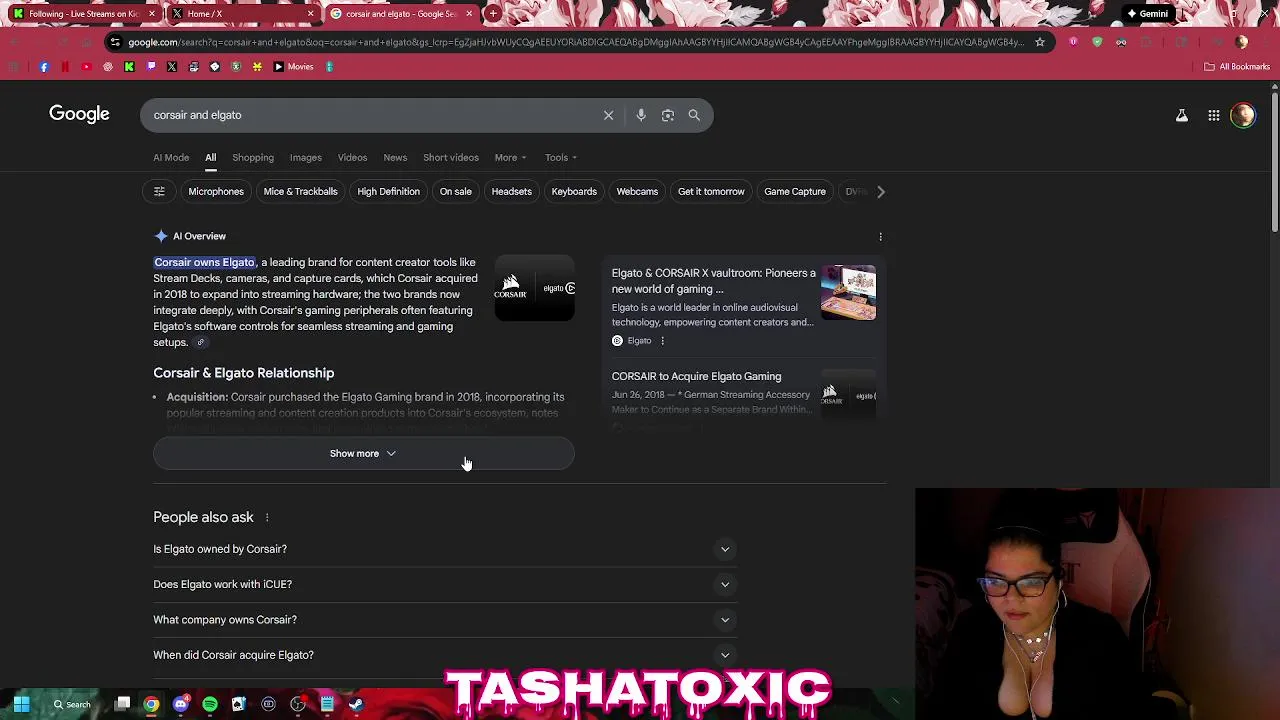The width and height of the screenshot is (1280, 720).
Task: Open Discord from the taskbar
Action: click(x=180, y=704)
